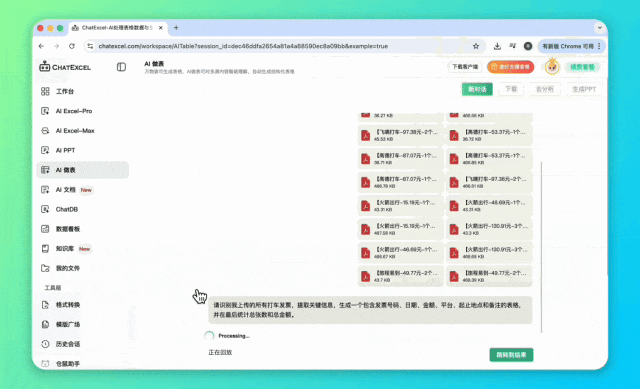Click the 正在回放 label
The height and width of the screenshot is (389, 640).
tap(220, 352)
